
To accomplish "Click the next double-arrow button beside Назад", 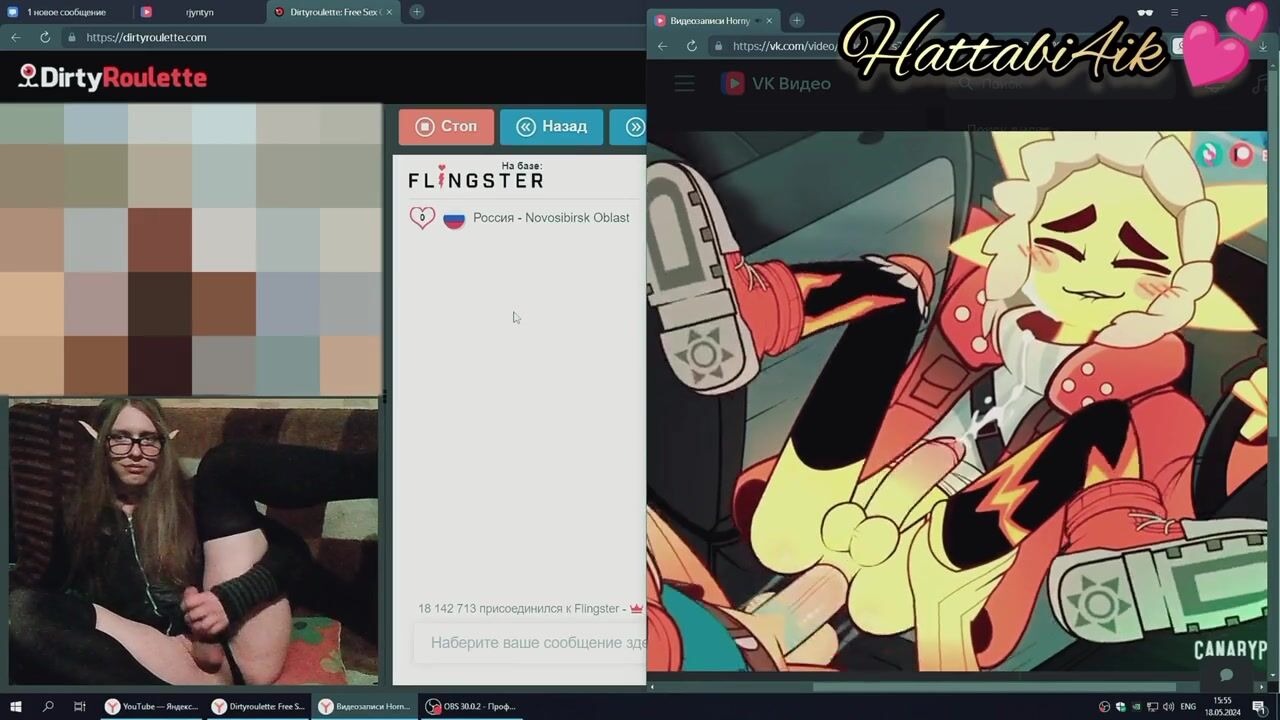I will (634, 127).
